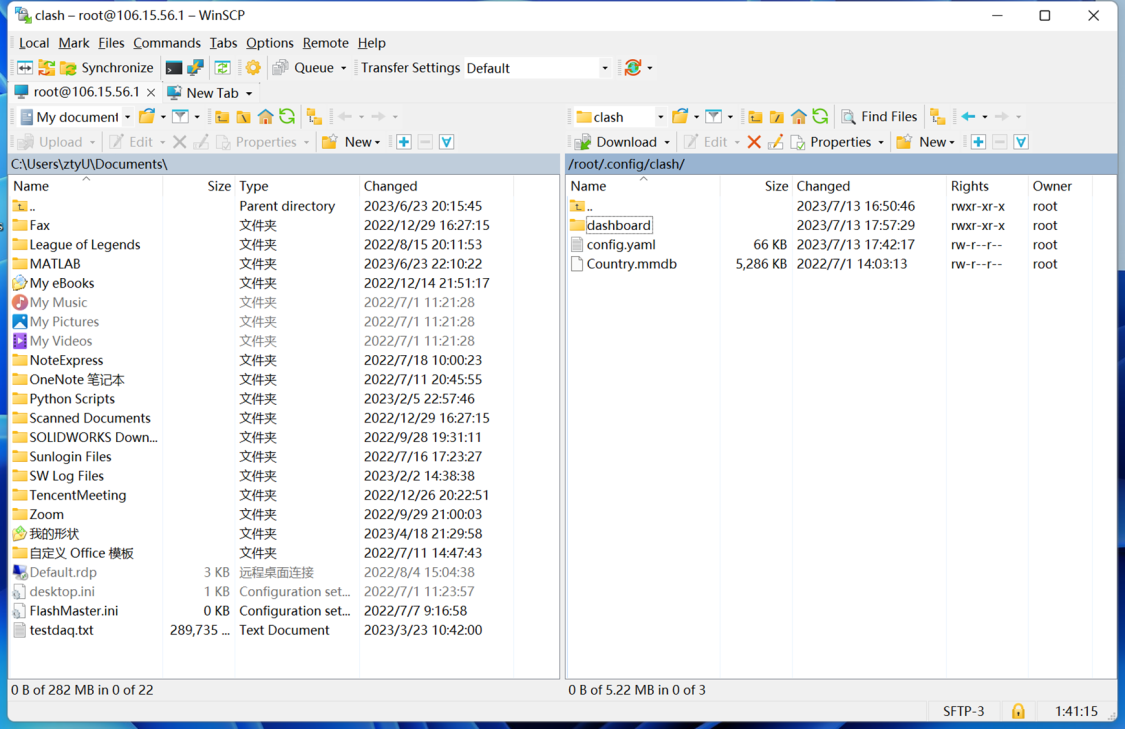Expand the remote filter dropdown arrow

730,117
